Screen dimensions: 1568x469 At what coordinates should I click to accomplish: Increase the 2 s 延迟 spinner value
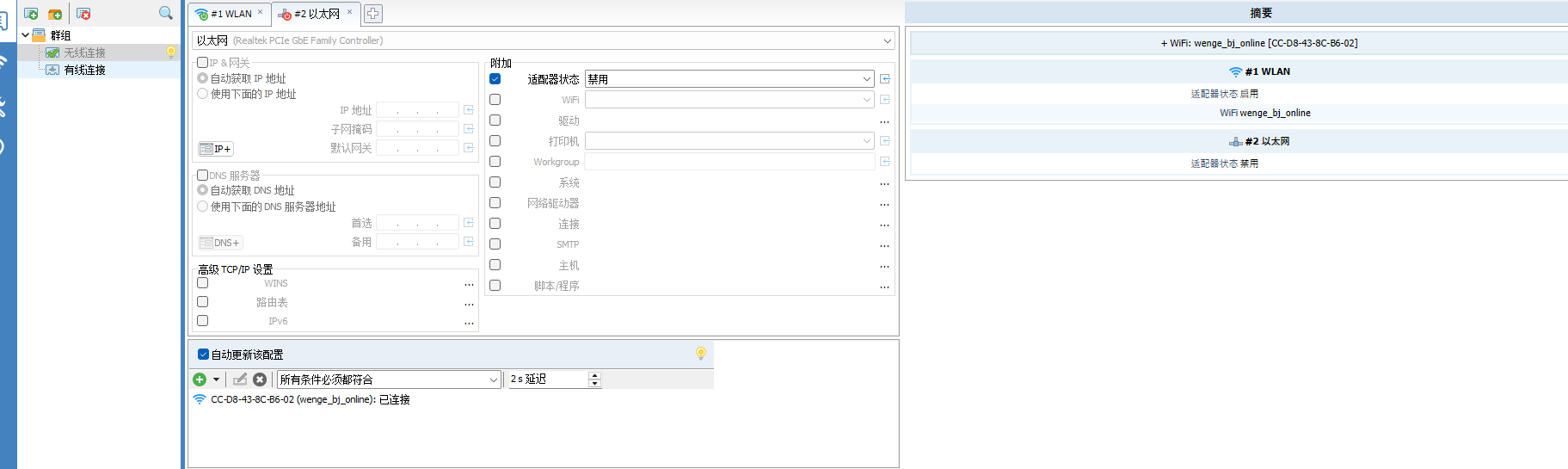tap(594, 375)
